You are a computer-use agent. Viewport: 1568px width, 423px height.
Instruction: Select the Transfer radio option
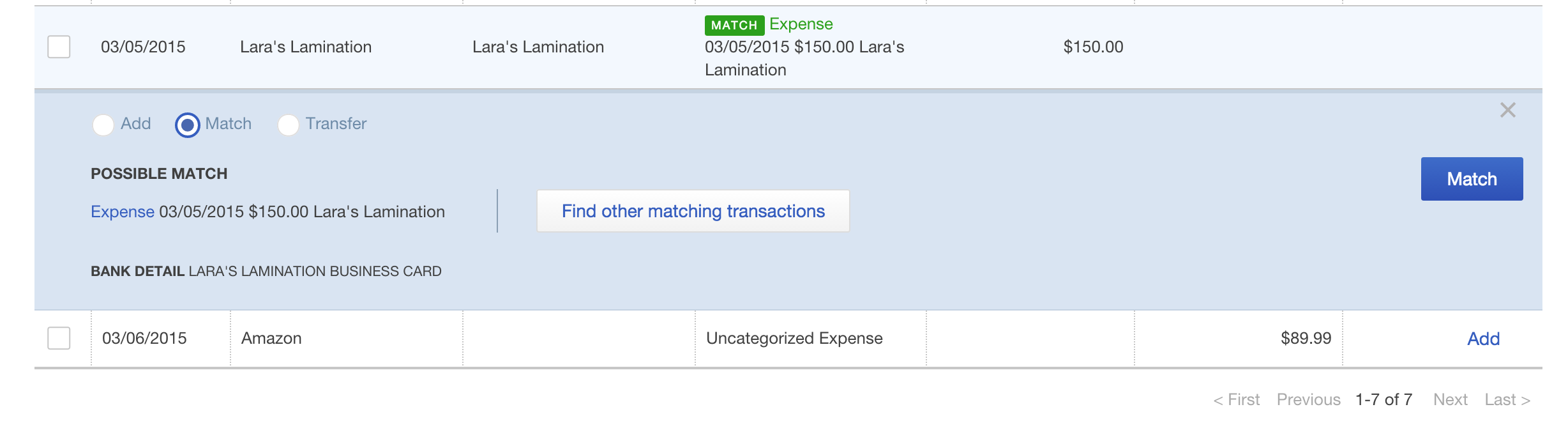click(x=288, y=125)
